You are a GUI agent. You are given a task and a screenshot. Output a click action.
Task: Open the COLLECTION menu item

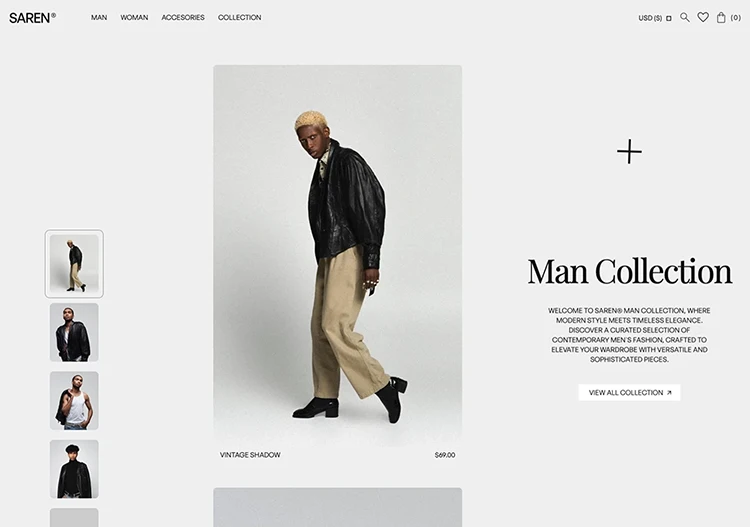240,18
